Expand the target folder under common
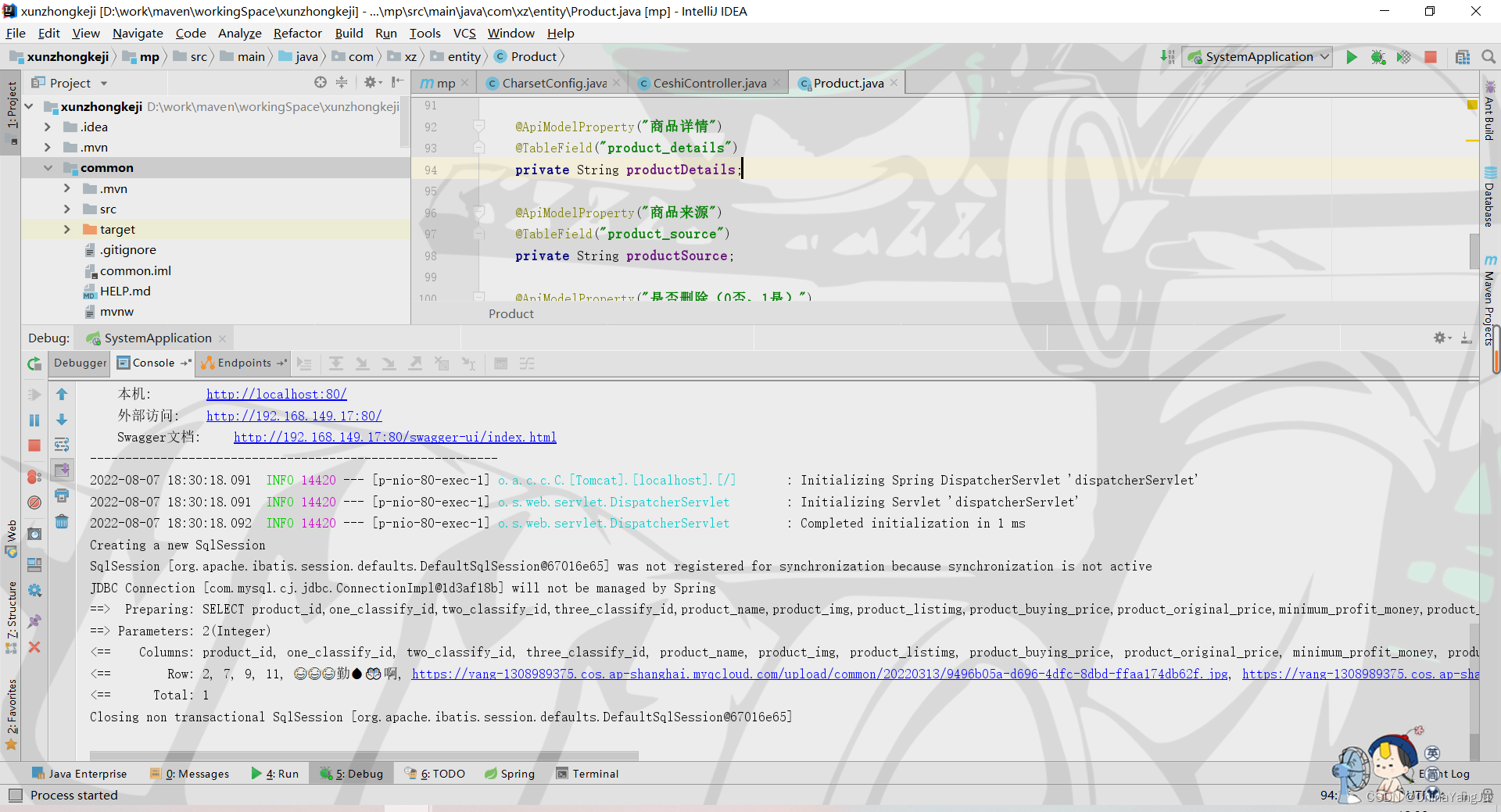This screenshot has width=1501, height=812. tap(69, 229)
